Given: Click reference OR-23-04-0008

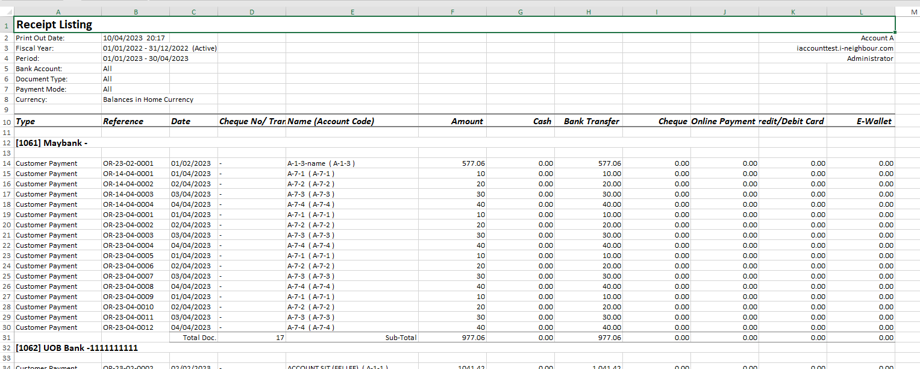Looking at the screenshot, I should coord(135,286).
